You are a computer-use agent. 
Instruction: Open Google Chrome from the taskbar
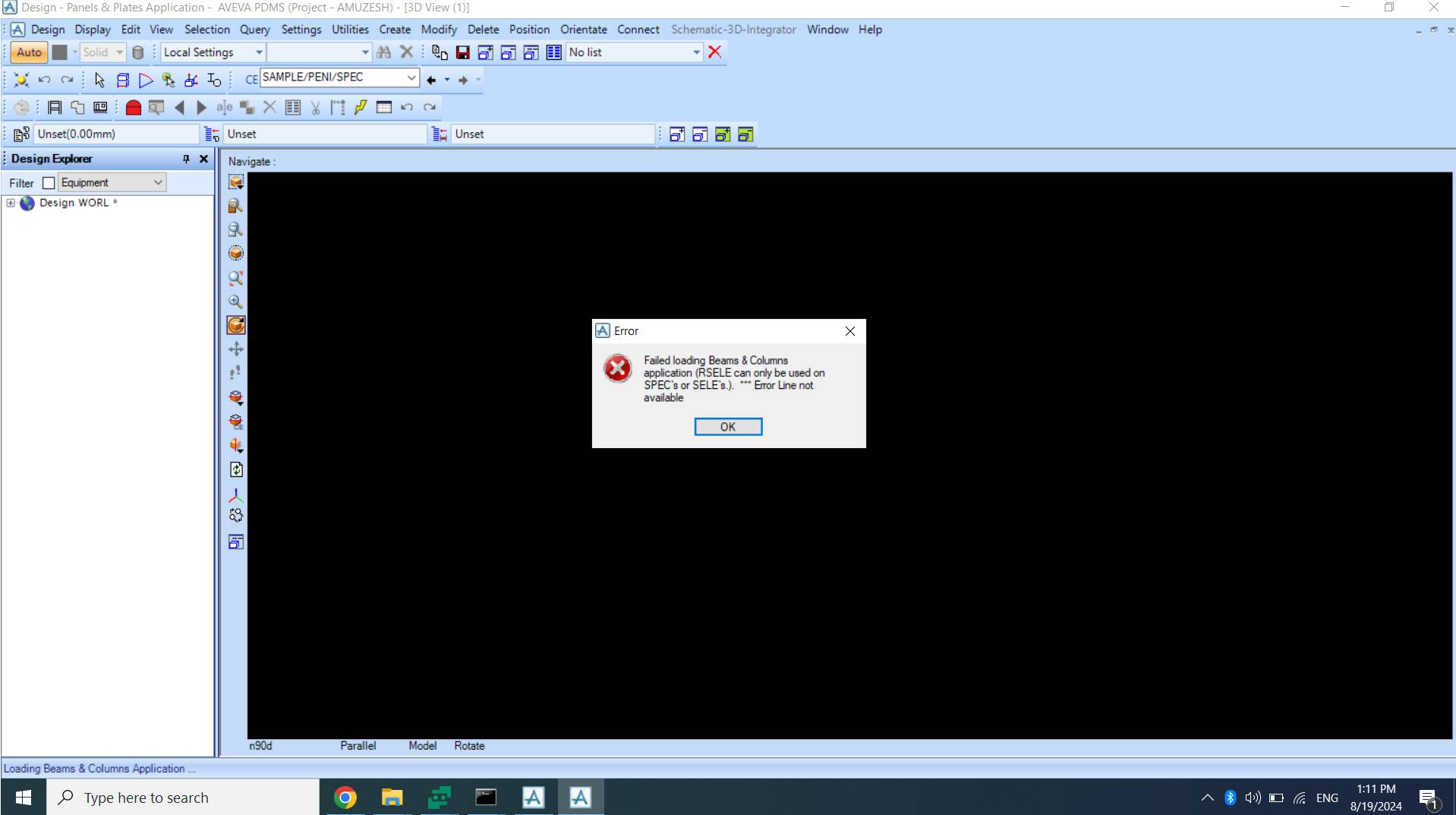[345, 798]
